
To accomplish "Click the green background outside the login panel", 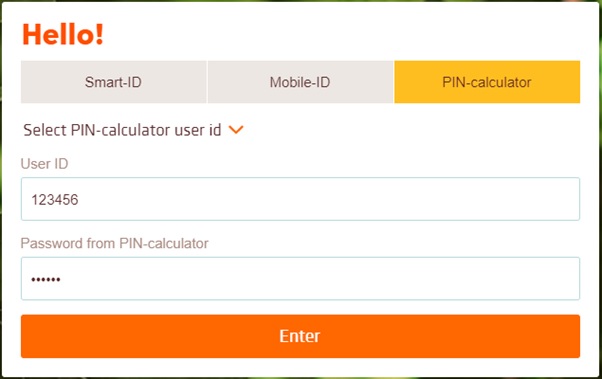I will tap(600, 192).
